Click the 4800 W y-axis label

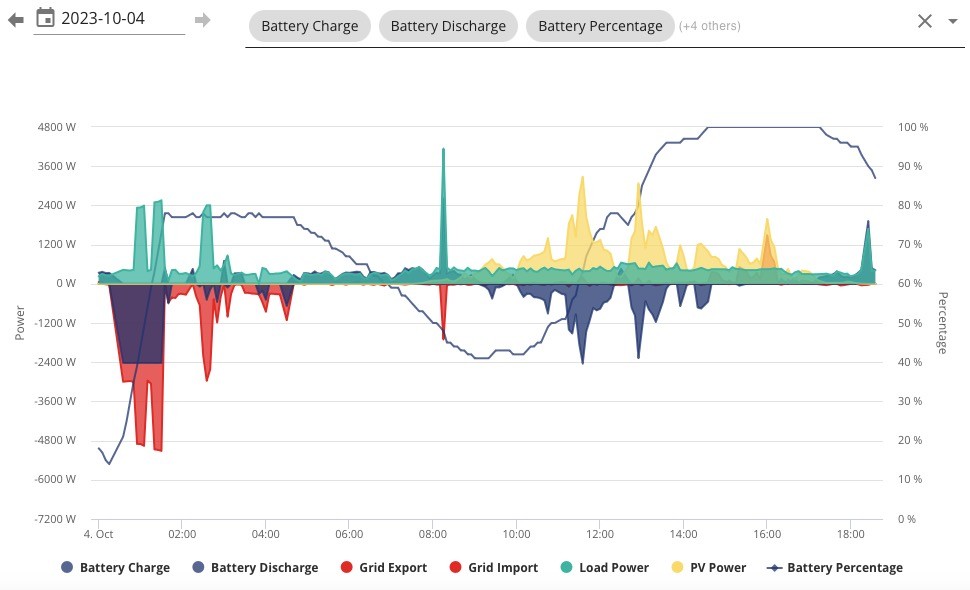(x=57, y=127)
